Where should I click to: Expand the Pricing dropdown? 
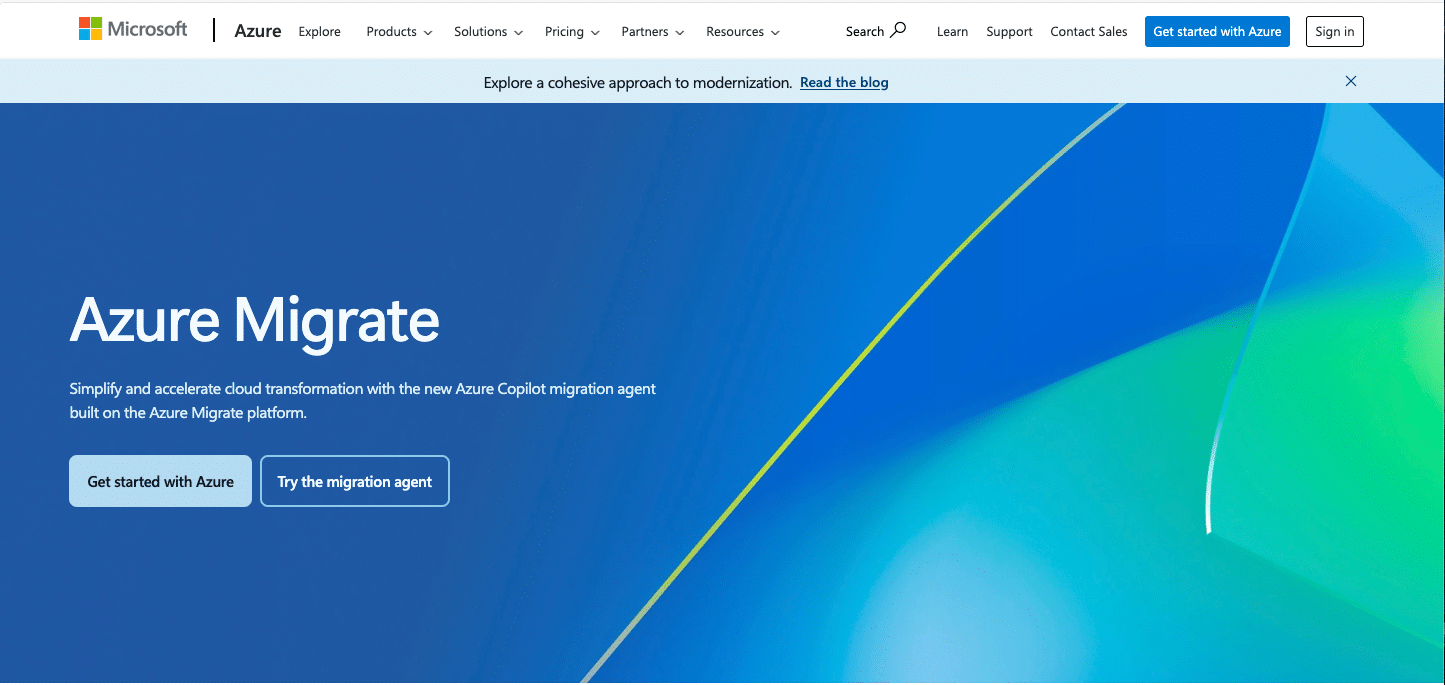pos(572,31)
